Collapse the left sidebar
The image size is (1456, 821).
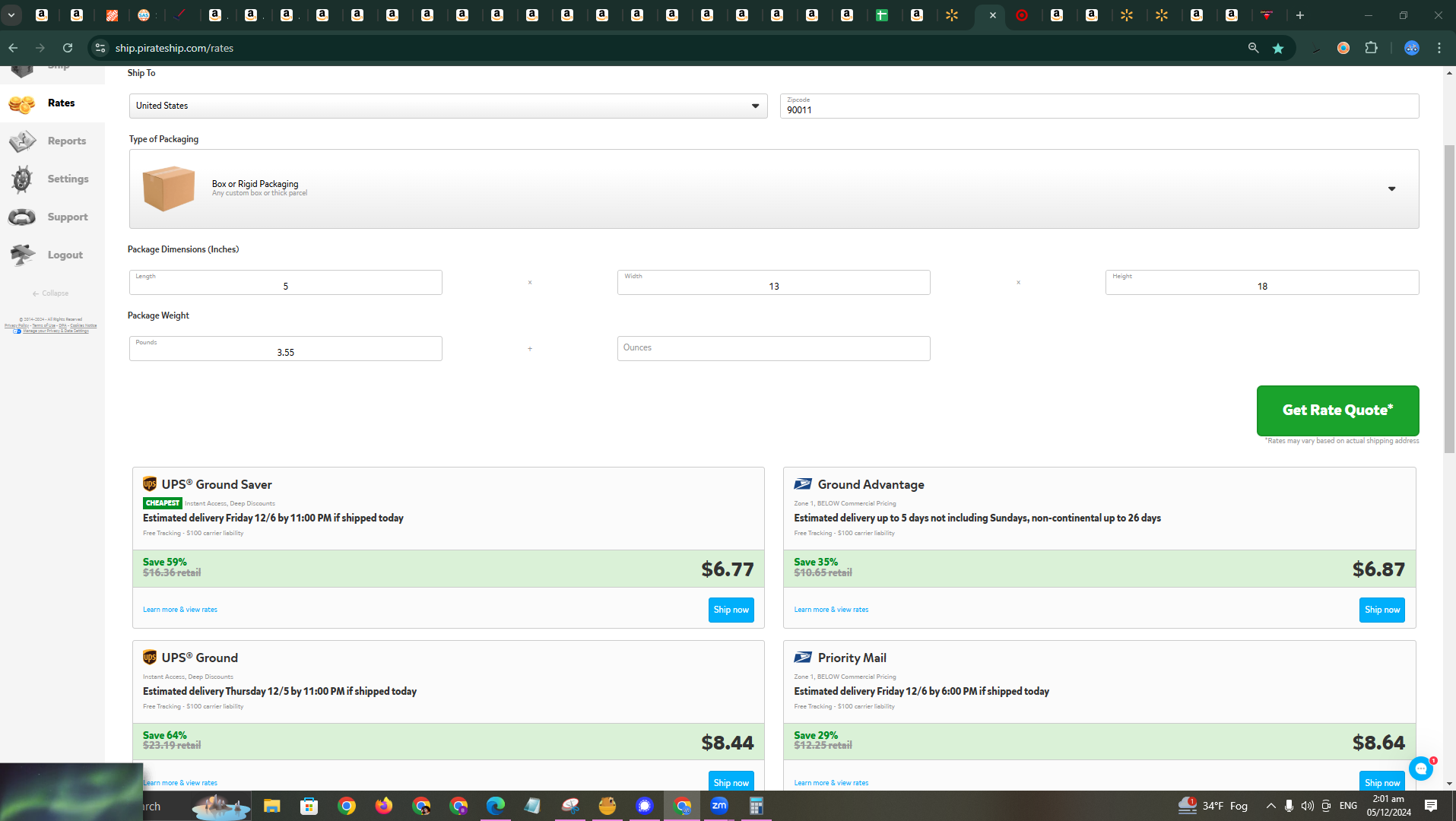coord(50,293)
